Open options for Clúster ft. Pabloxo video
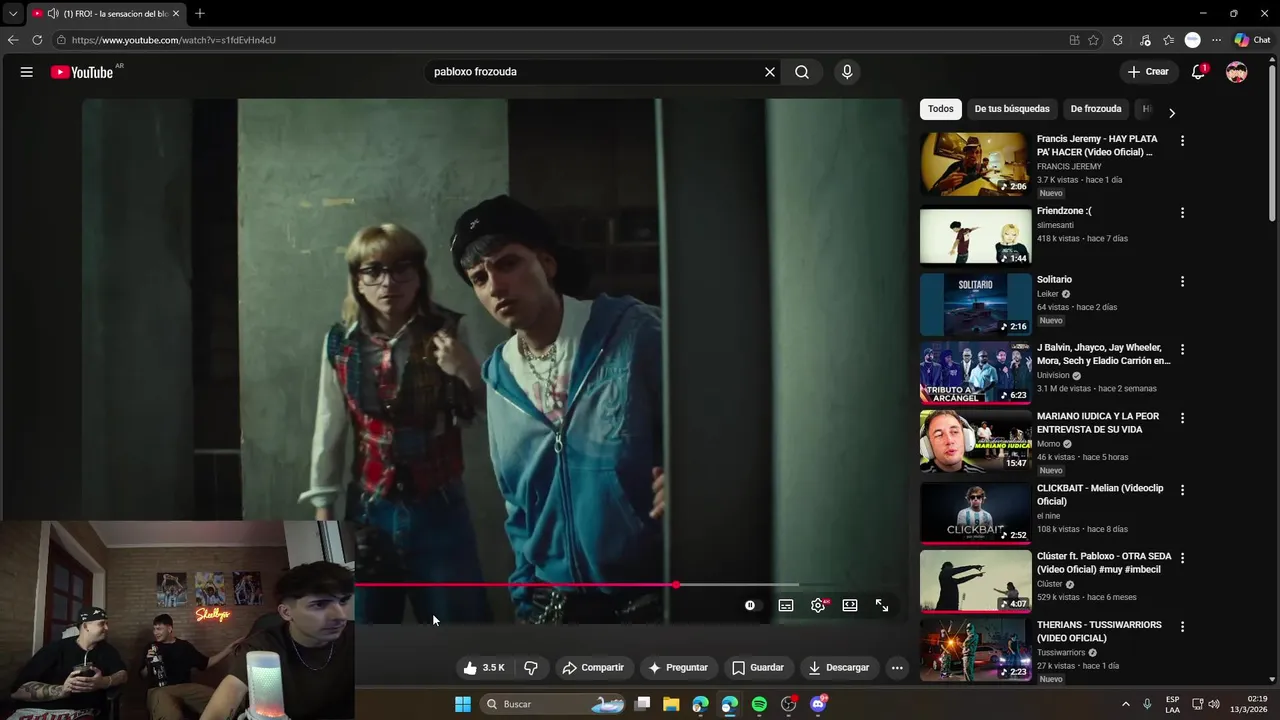Image resolution: width=1280 pixels, height=720 pixels. [1182, 558]
